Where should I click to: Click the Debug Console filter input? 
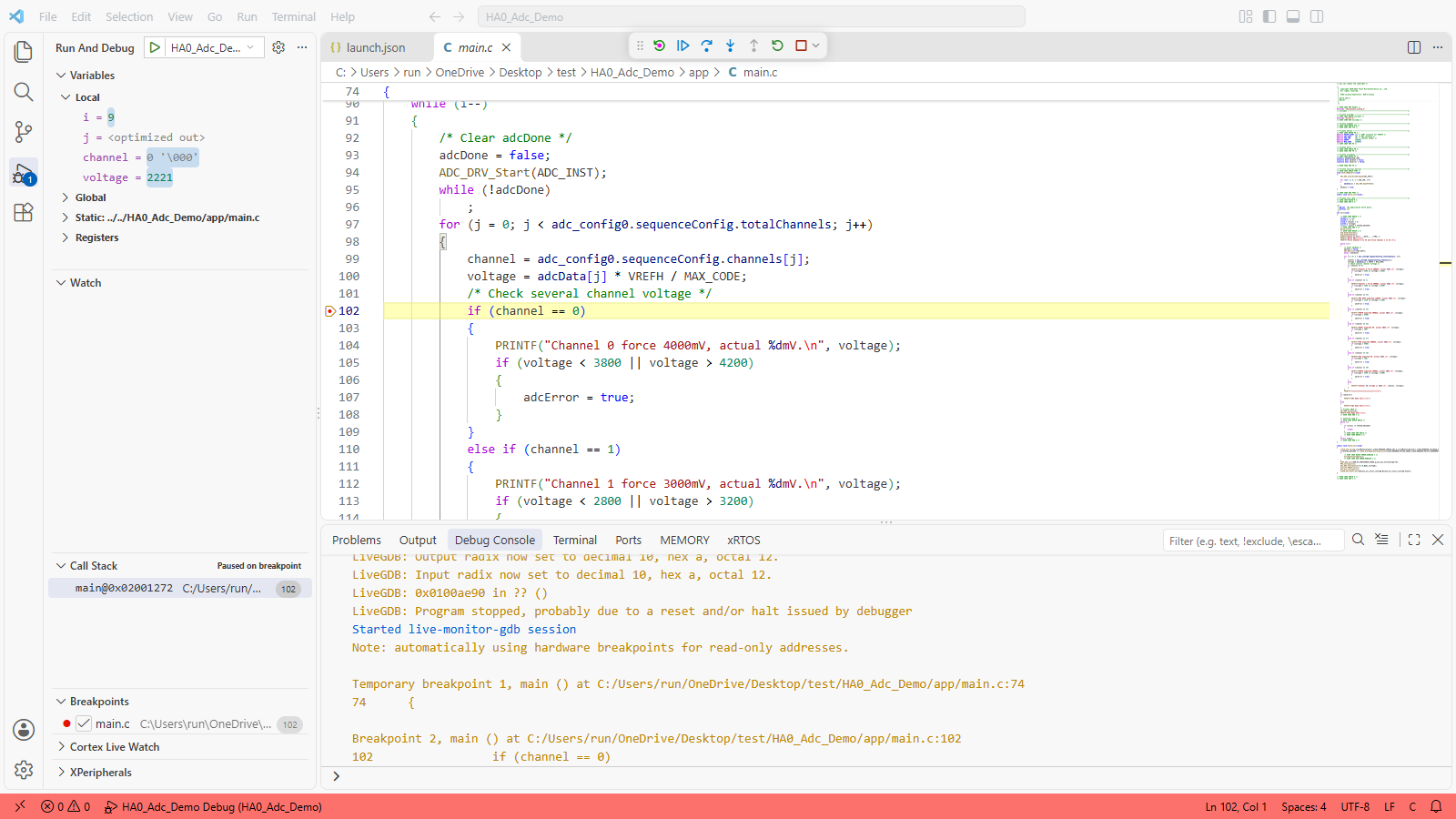click(x=1254, y=541)
